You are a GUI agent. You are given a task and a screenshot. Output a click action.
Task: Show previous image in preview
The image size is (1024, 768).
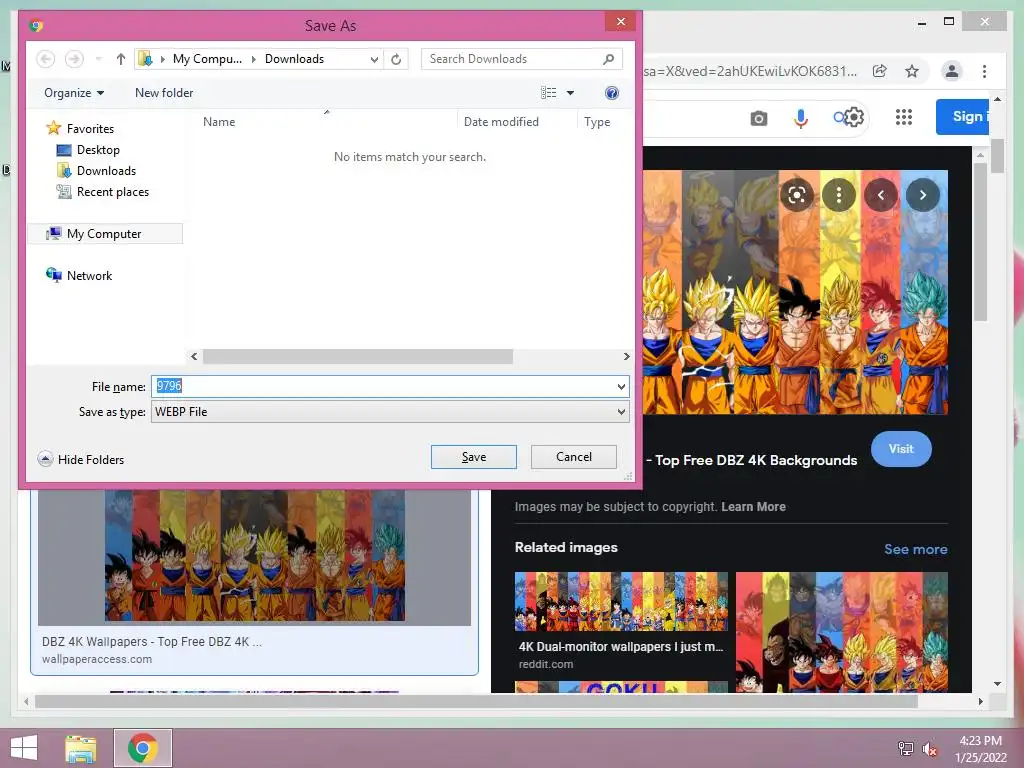coord(881,195)
